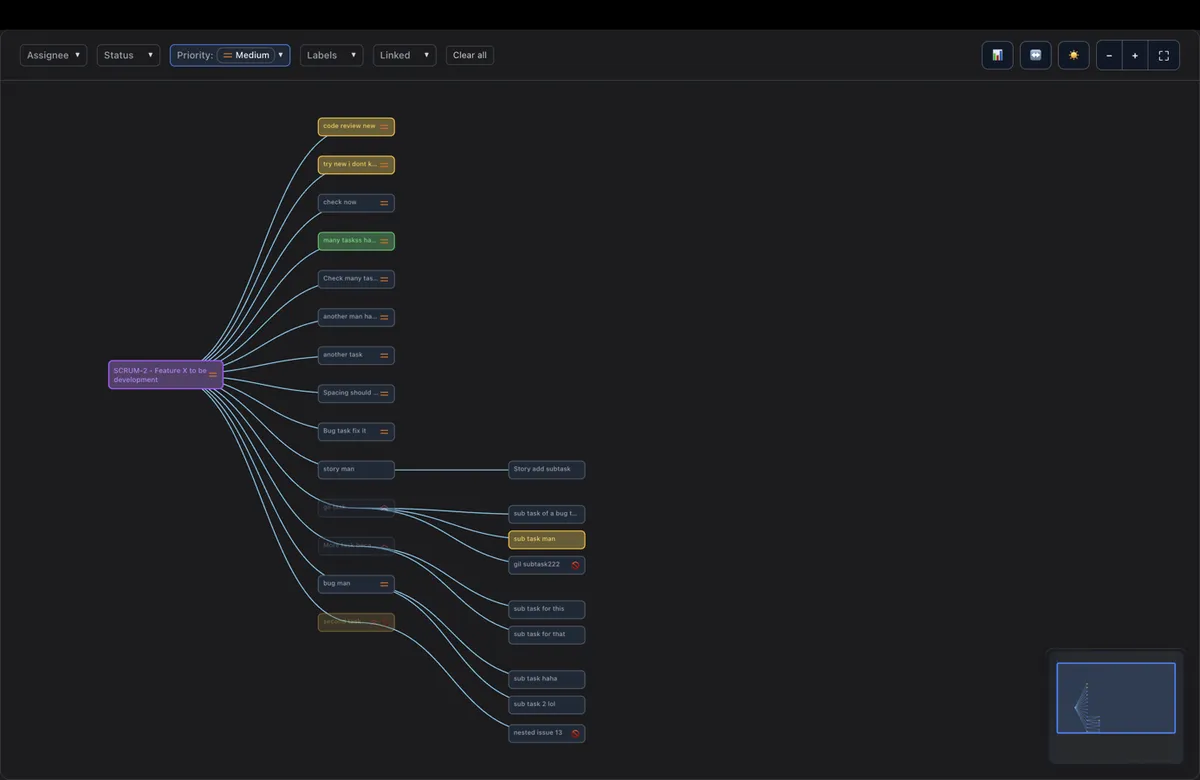Select the 'sub task of a bug t...' node
Viewport: 1200px width, 780px height.
point(547,514)
